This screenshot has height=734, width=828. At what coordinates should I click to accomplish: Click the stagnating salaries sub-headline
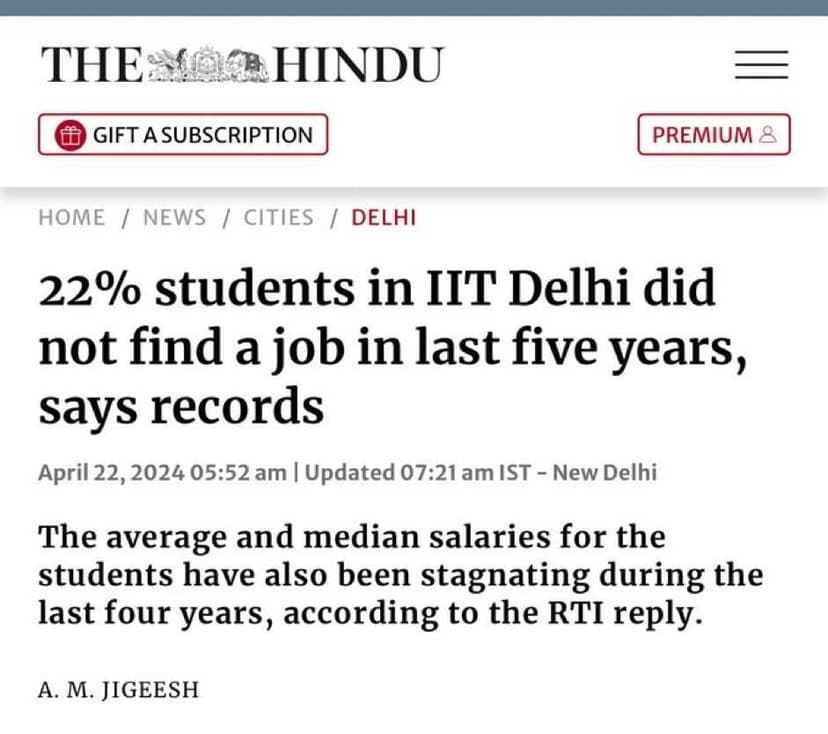(x=400, y=575)
